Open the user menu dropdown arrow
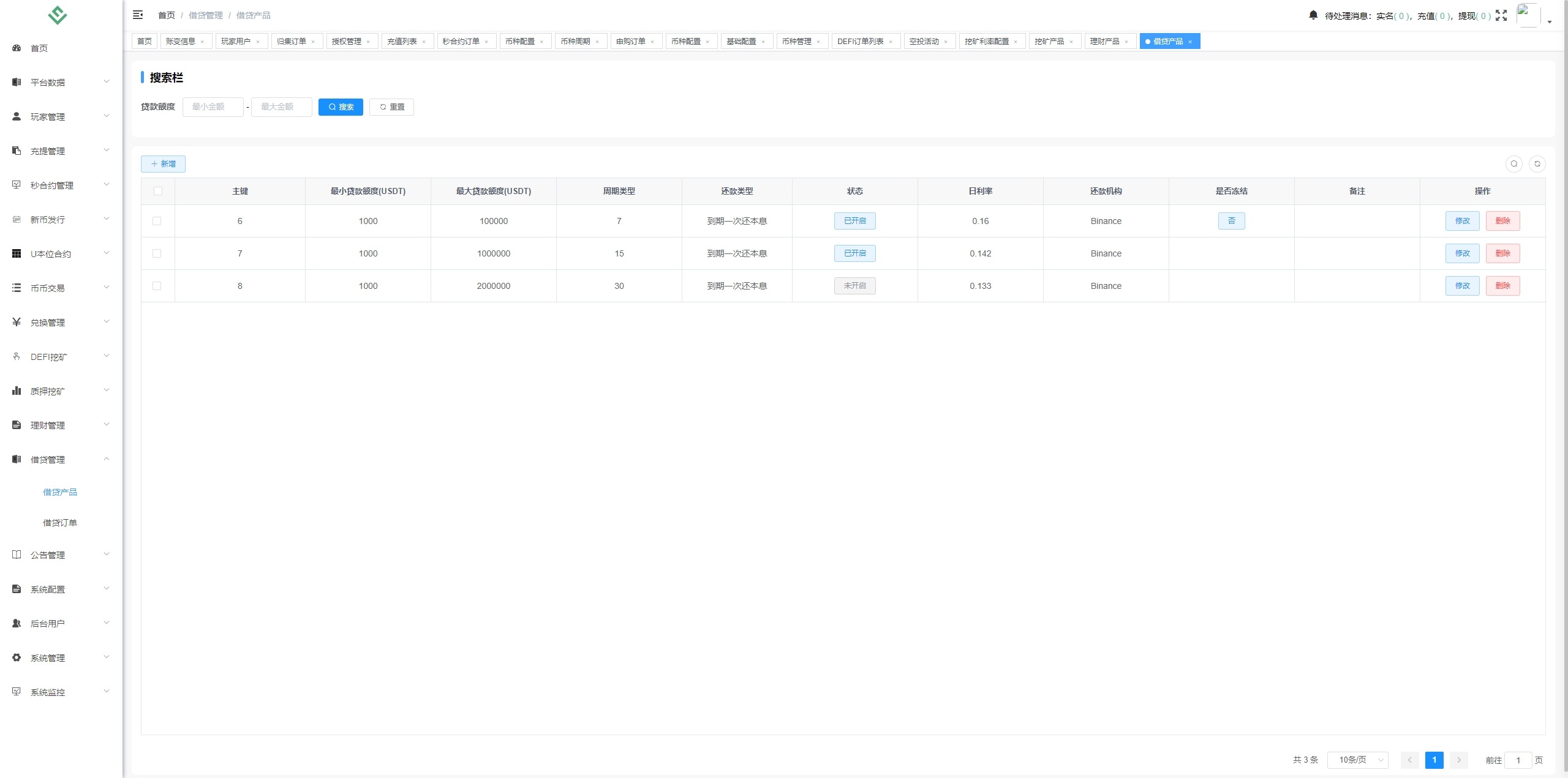This screenshot has width=1568, height=778. (x=1550, y=21)
